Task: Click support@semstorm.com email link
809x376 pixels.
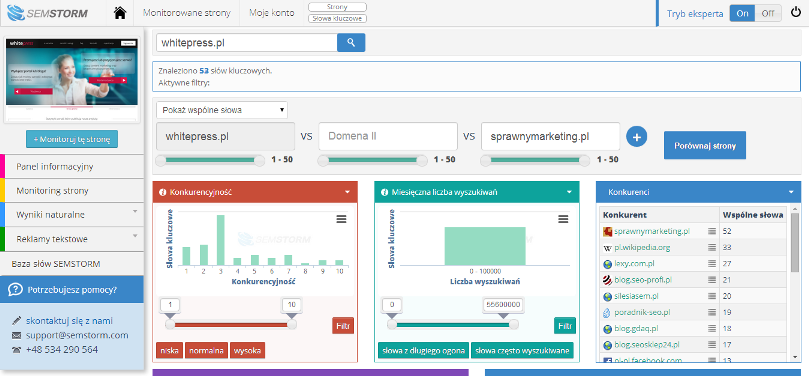Action: [x=77, y=336]
